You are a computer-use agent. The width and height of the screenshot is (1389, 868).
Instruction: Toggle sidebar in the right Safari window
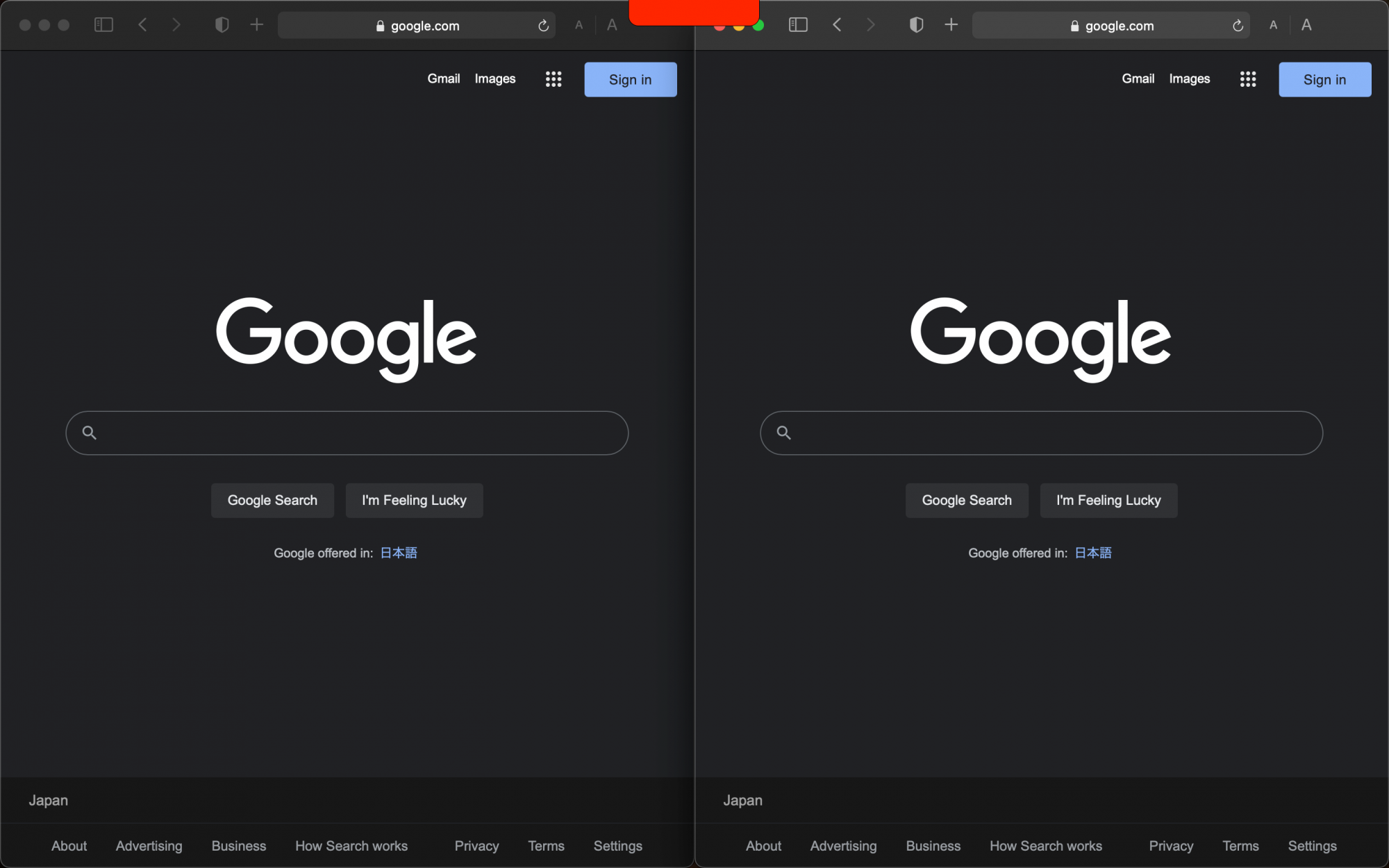point(798,25)
